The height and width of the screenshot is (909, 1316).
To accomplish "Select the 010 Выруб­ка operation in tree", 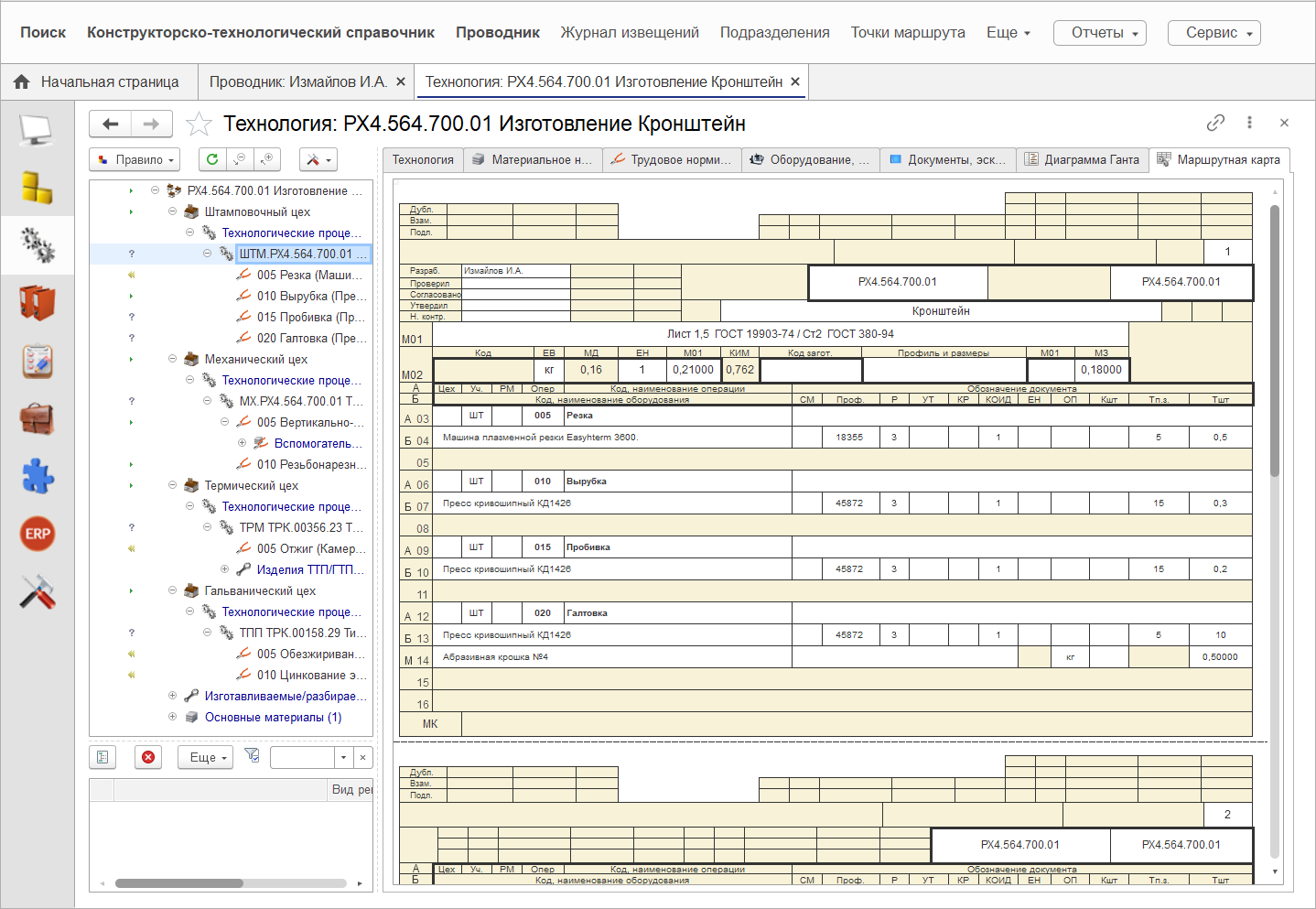I will point(310,296).
